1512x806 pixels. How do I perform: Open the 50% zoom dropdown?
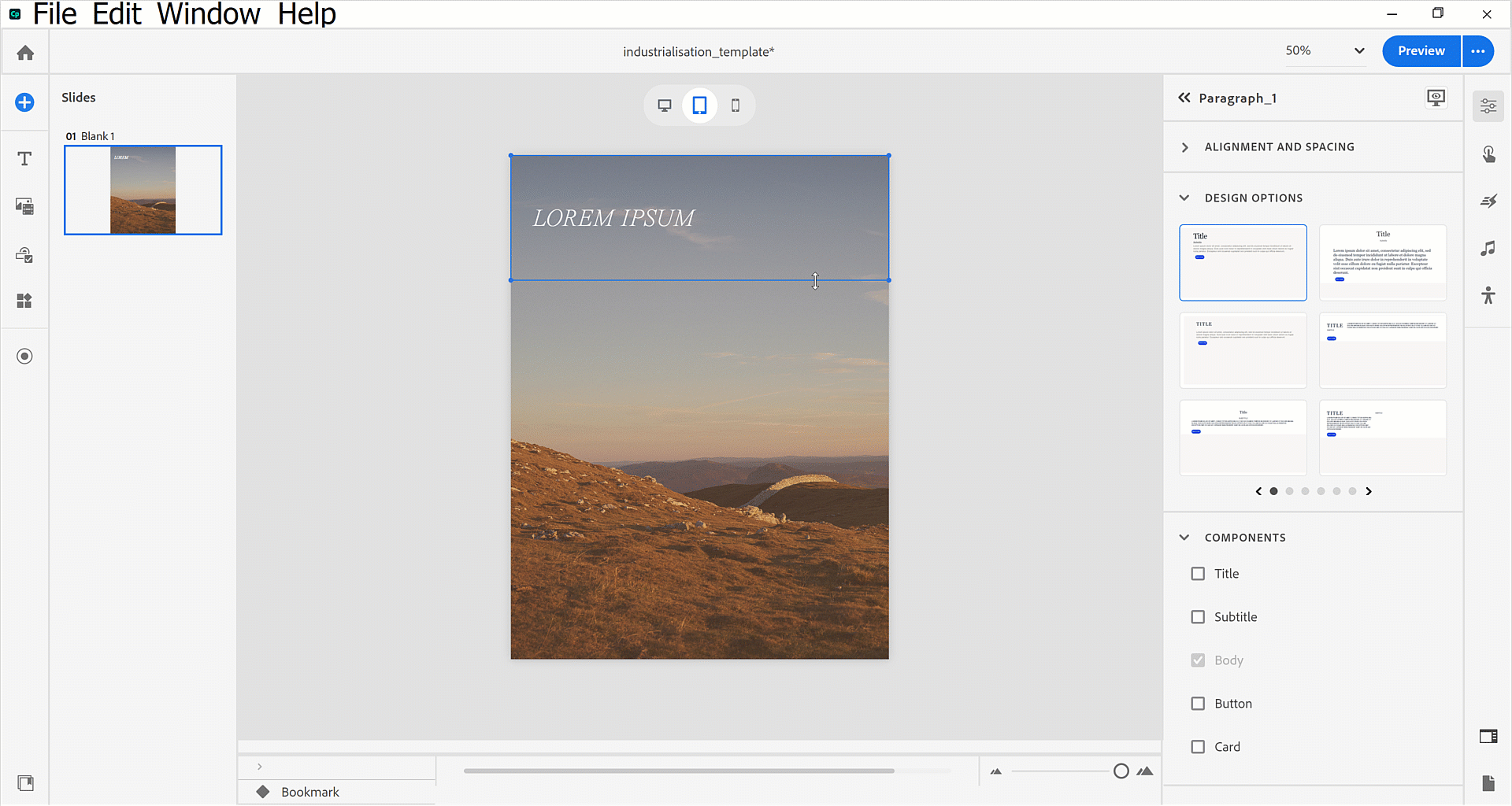(1325, 51)
